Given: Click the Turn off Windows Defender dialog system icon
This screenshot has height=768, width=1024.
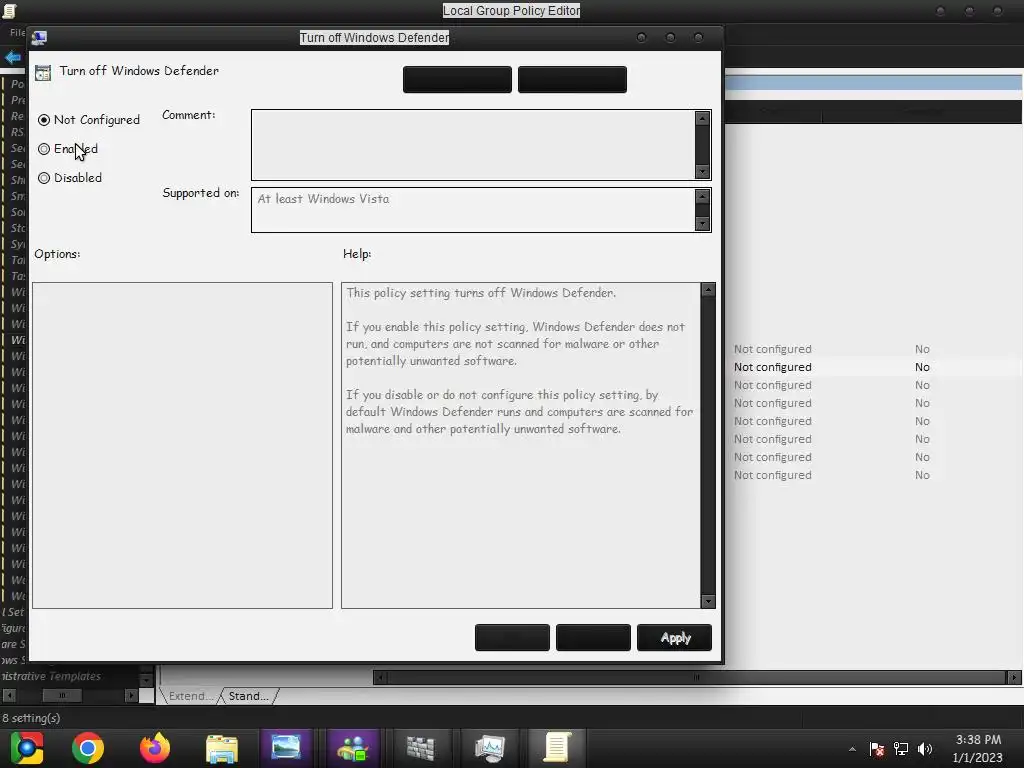Looking at the screenshot, I should pyautogui.click(x=39, y=38).
